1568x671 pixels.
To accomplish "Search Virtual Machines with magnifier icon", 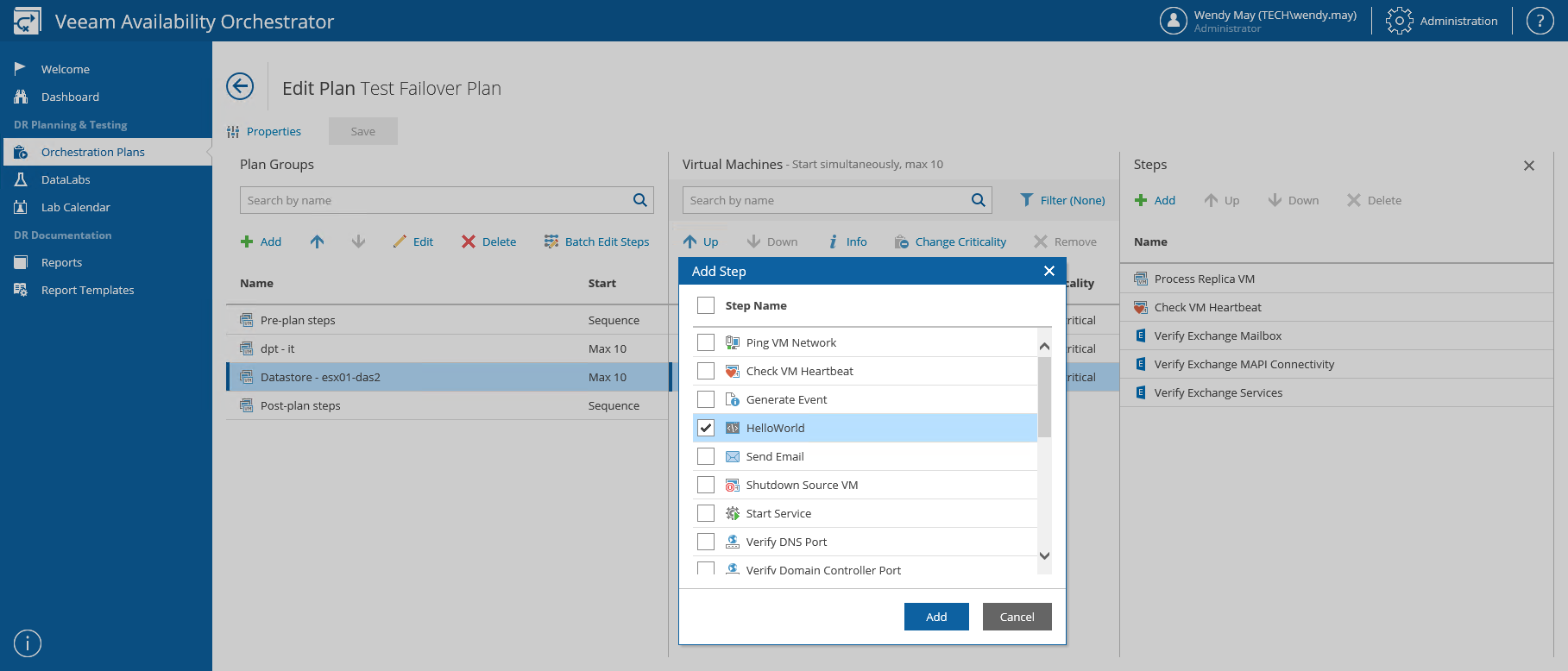I will 978,200.
